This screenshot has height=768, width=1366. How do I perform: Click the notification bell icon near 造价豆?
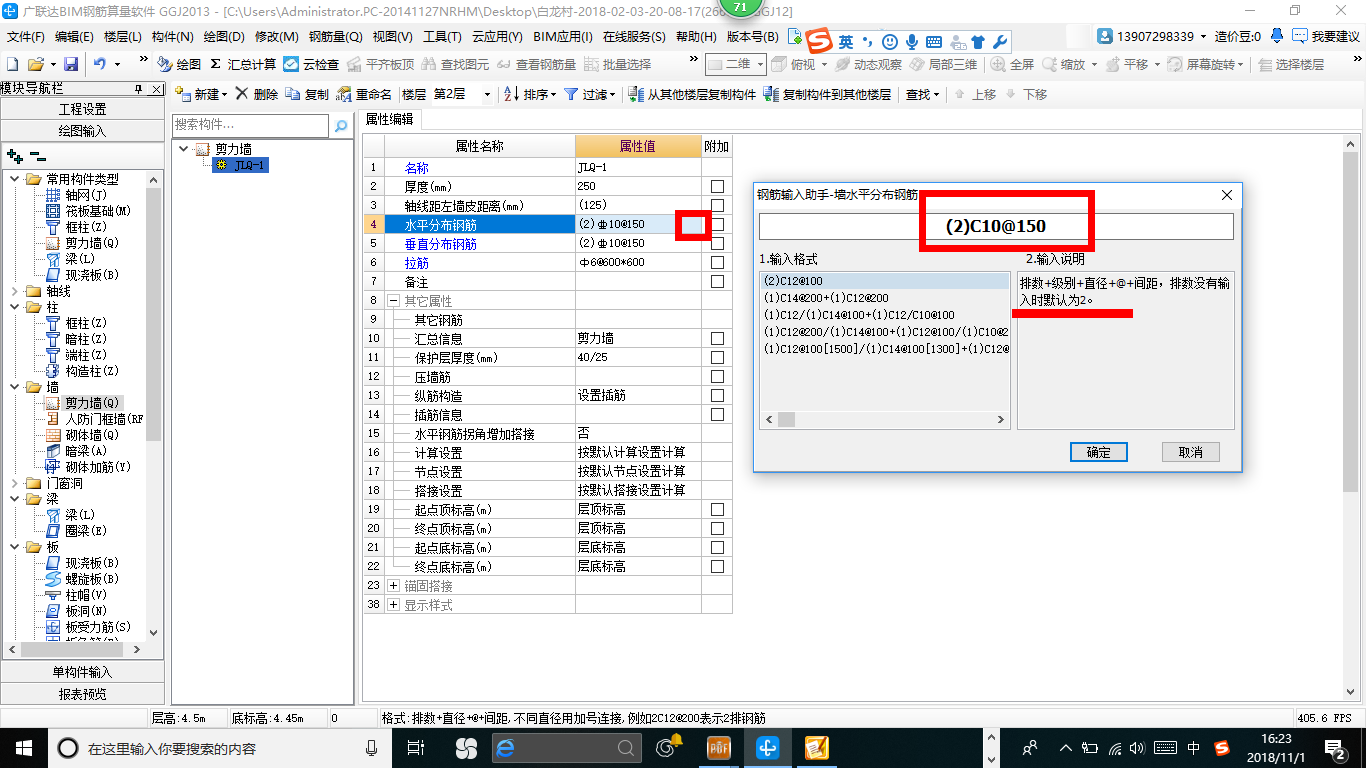pyautogui.click(x=1277, y=36)
